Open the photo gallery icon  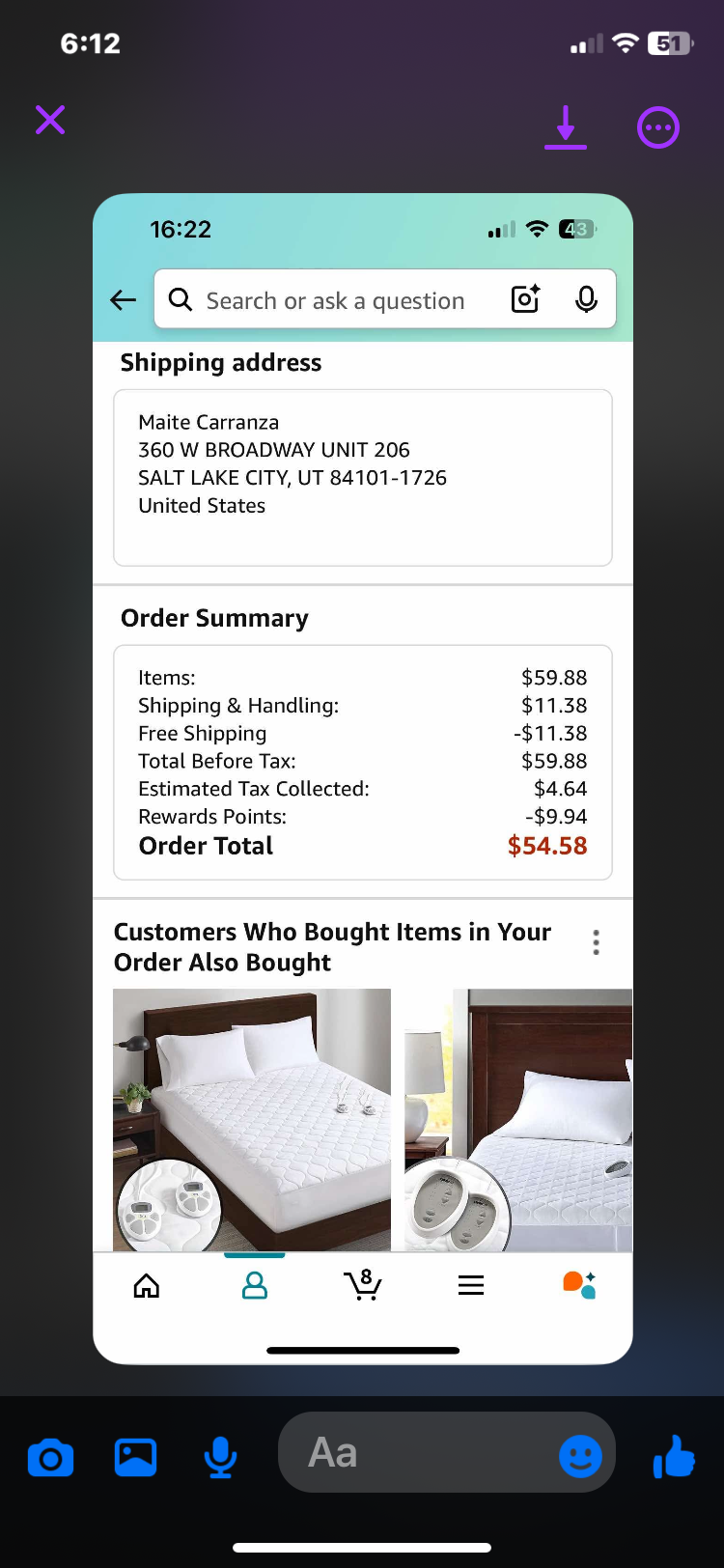coord(135,1457)
